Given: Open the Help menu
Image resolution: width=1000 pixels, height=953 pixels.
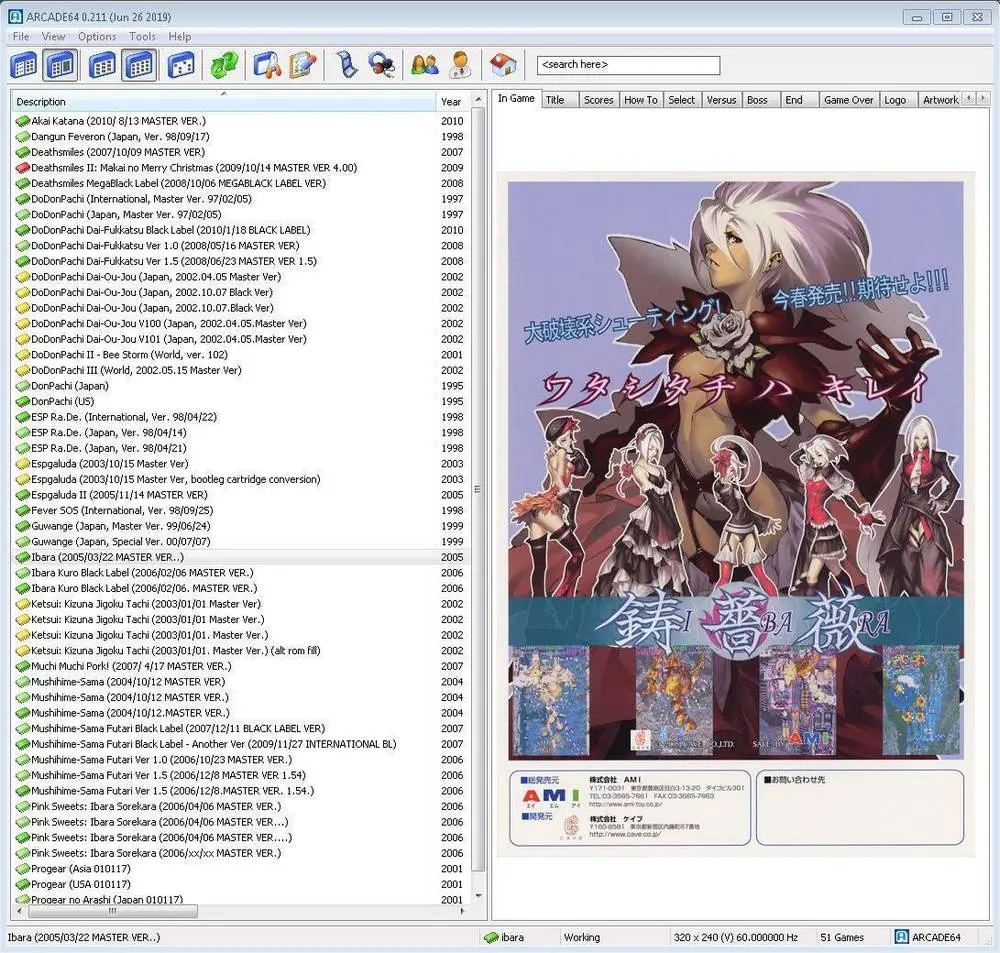Looking at the screenshot, I should pos(180,36).
